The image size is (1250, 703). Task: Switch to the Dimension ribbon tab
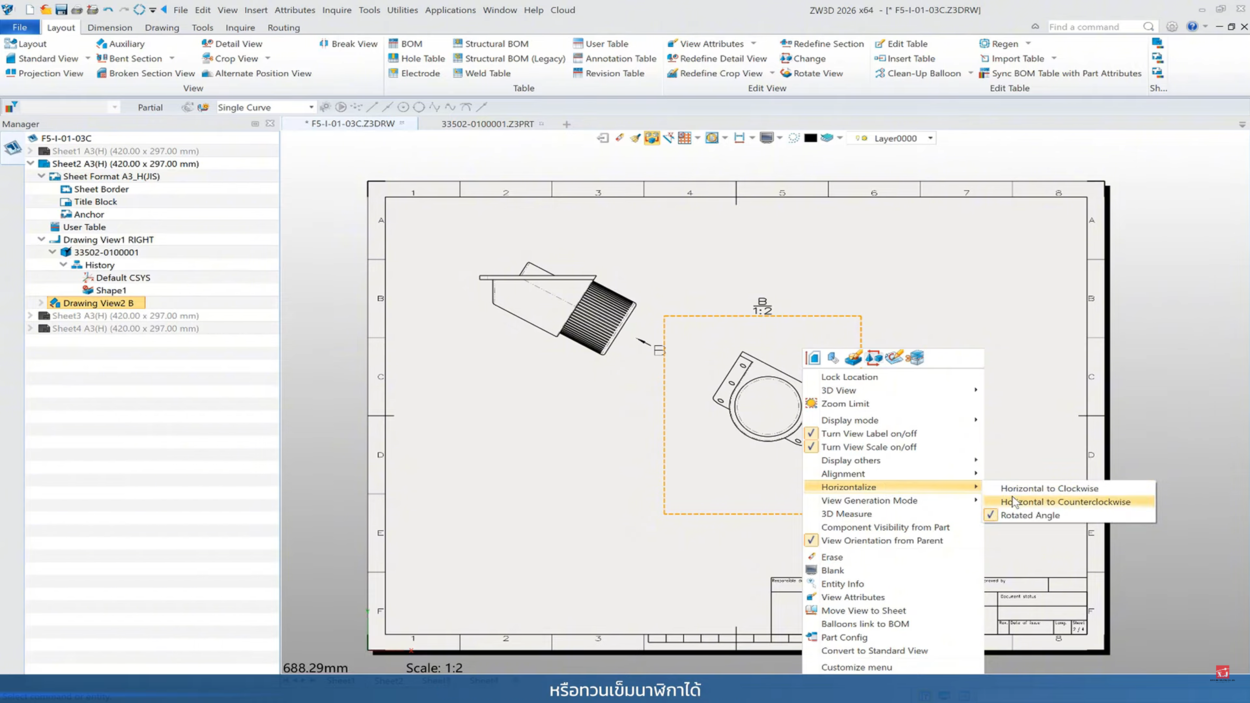109,28
